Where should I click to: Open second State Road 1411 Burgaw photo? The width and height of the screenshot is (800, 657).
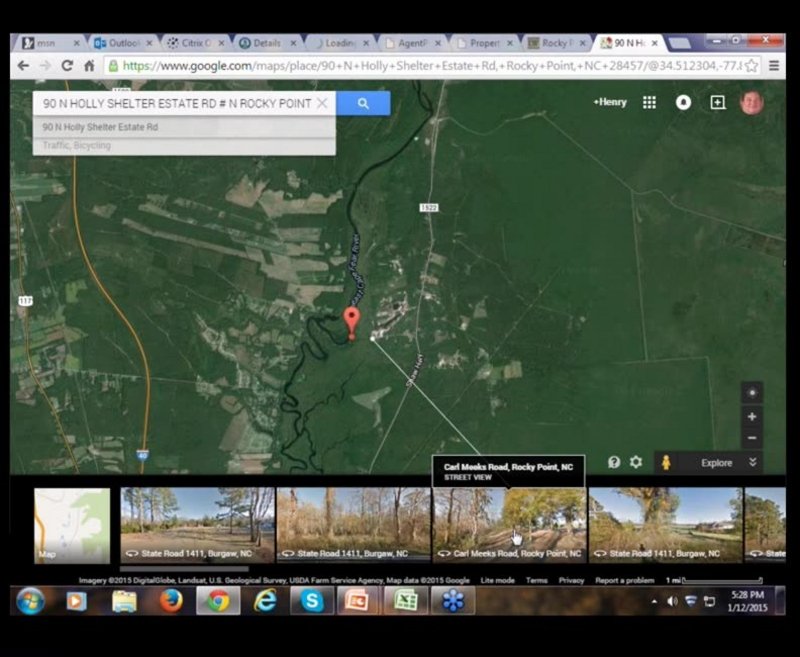pos(353,525)
